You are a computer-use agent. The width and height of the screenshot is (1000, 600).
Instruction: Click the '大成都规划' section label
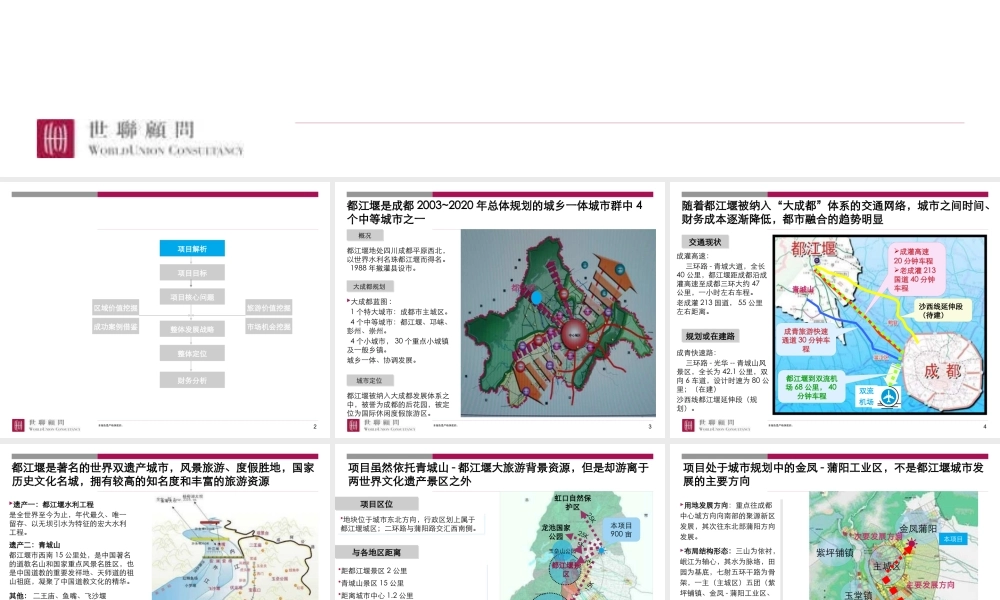(x=370, y=287)
